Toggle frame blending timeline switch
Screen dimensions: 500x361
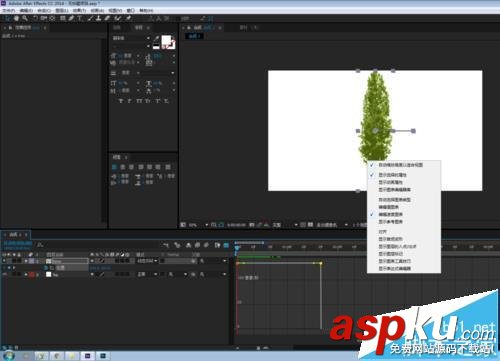(x=197, y=245)
